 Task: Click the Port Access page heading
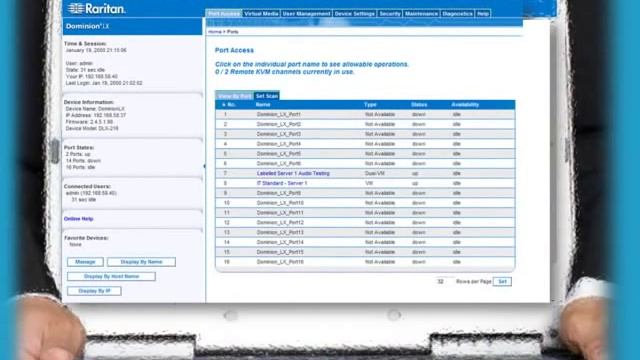pyautogui.click(x=234, y=50)
